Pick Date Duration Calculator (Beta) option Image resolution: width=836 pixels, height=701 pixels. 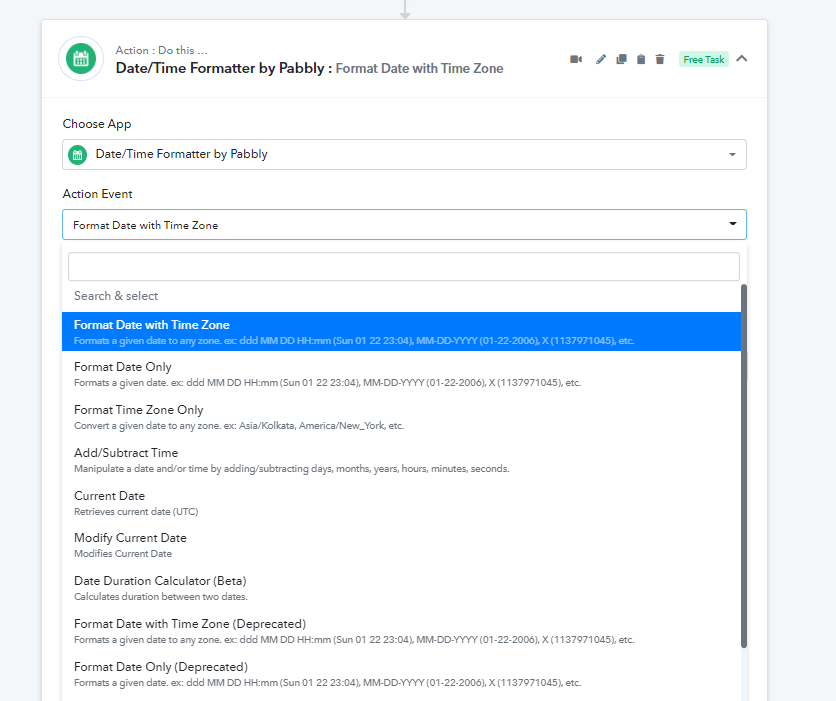click(401, 588)
